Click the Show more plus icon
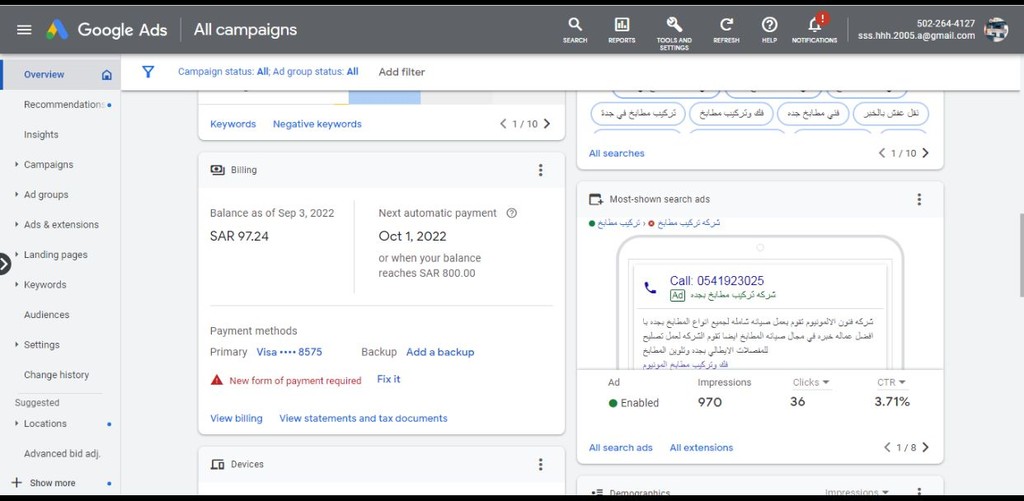1024x501 pixels. [x=17, y=483]
